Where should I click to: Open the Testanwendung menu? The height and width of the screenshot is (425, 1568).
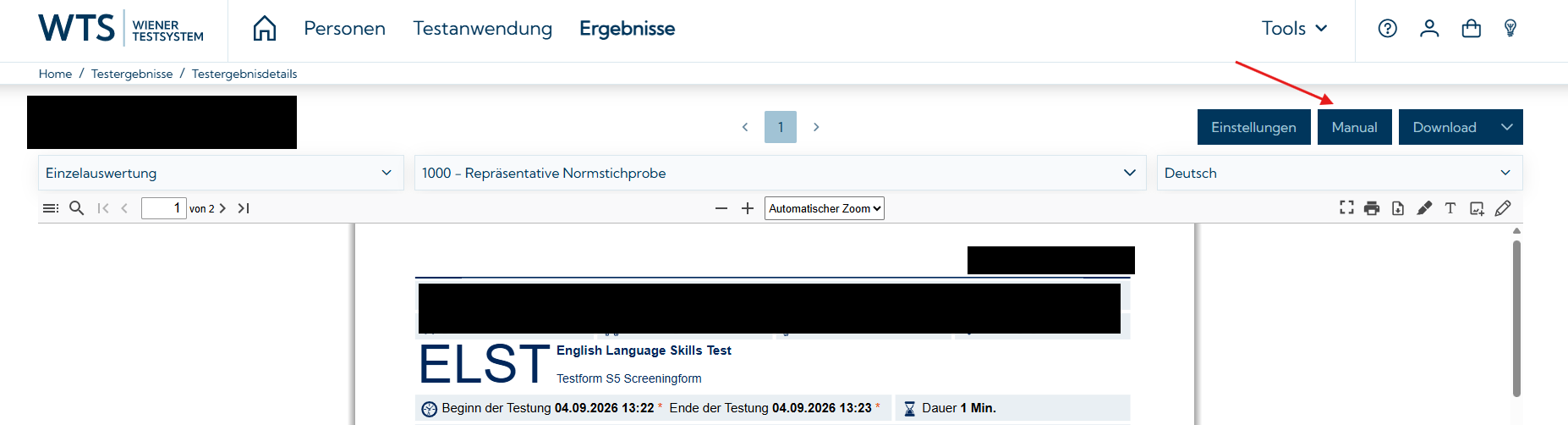point(482,28)
